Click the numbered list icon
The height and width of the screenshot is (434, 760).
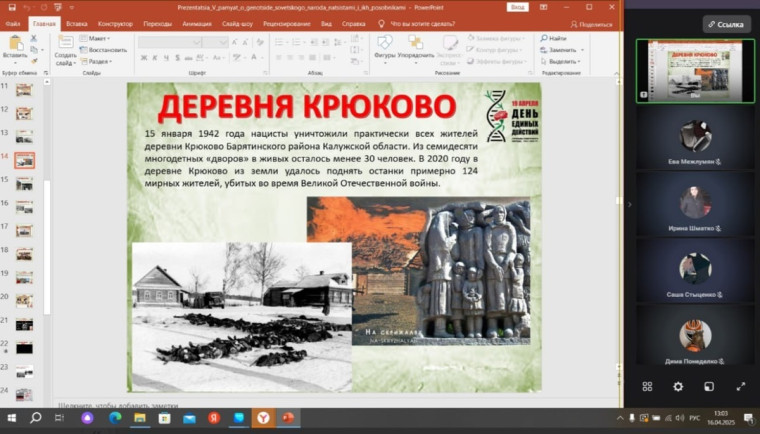point(298,43)
